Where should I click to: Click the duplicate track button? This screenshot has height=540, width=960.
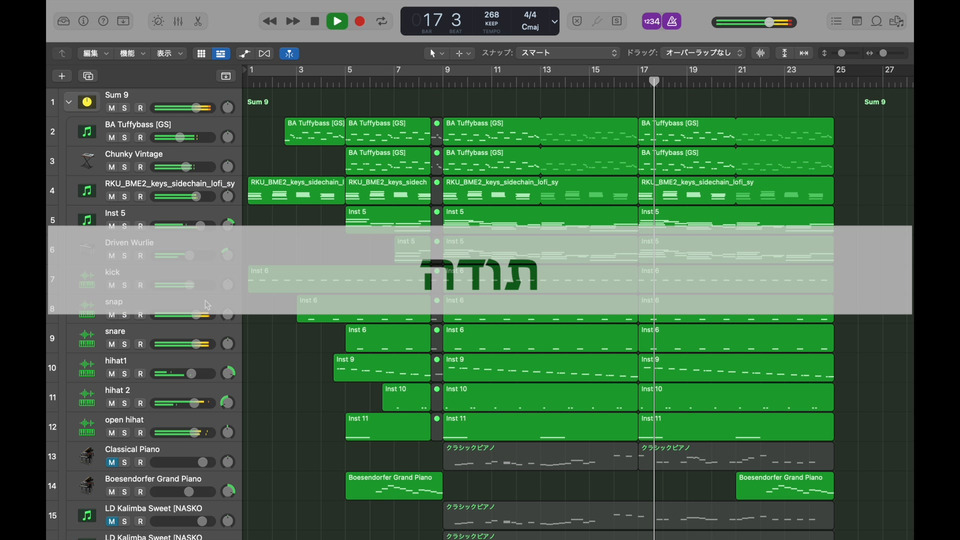88,76
